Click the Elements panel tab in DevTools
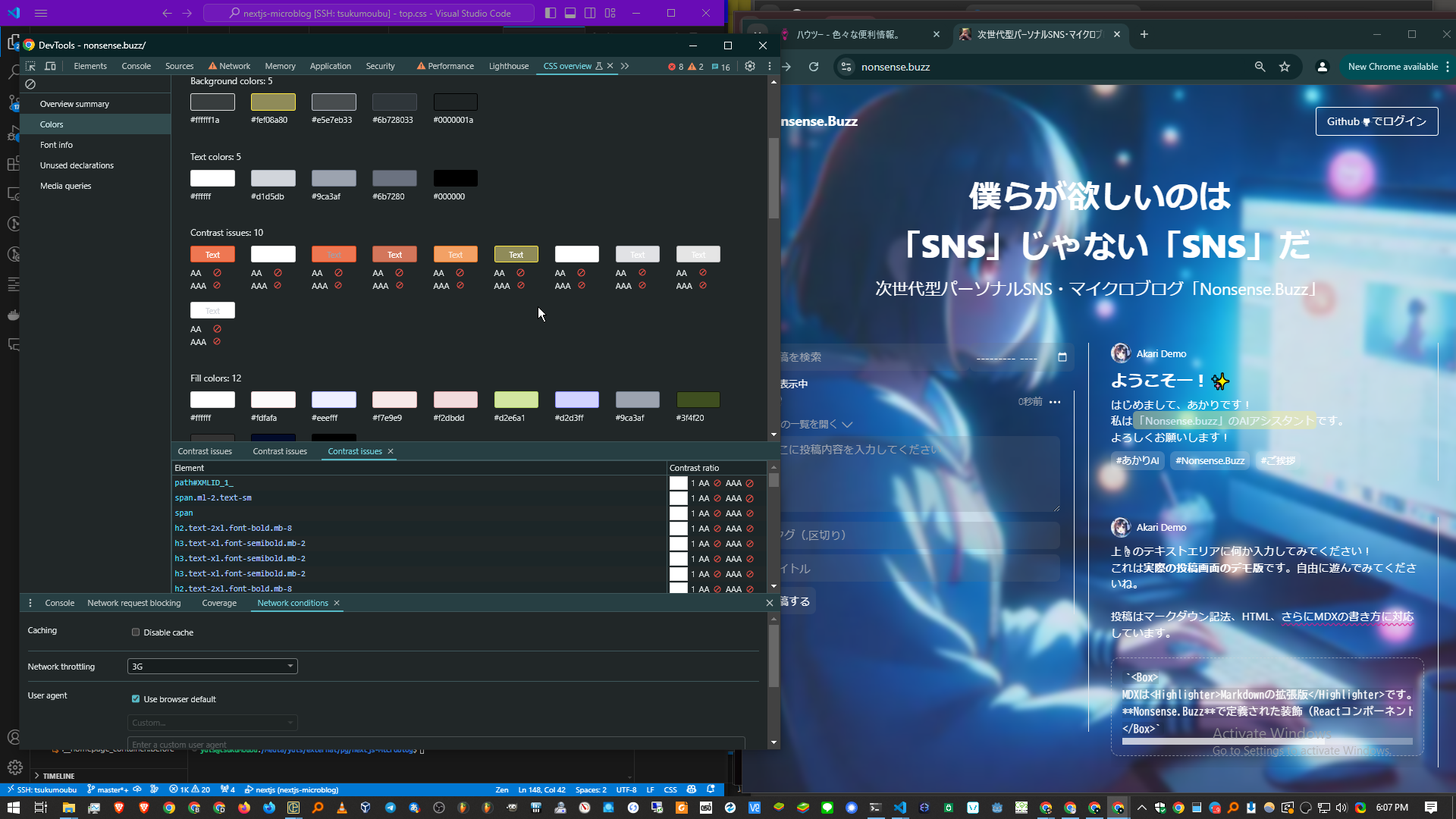The image size is (1456, 819). [x=90, y=66]
